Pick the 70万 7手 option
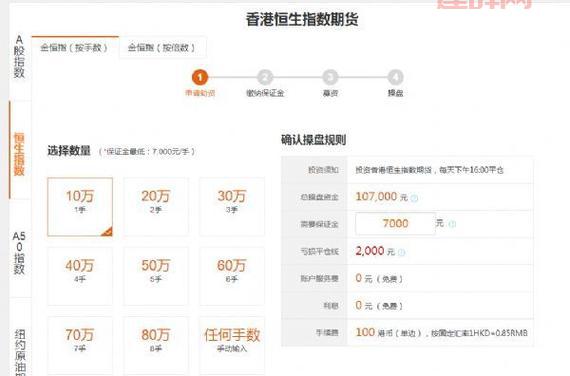The width and height of the screenshot is (570, 376). (x=80, y=345)
